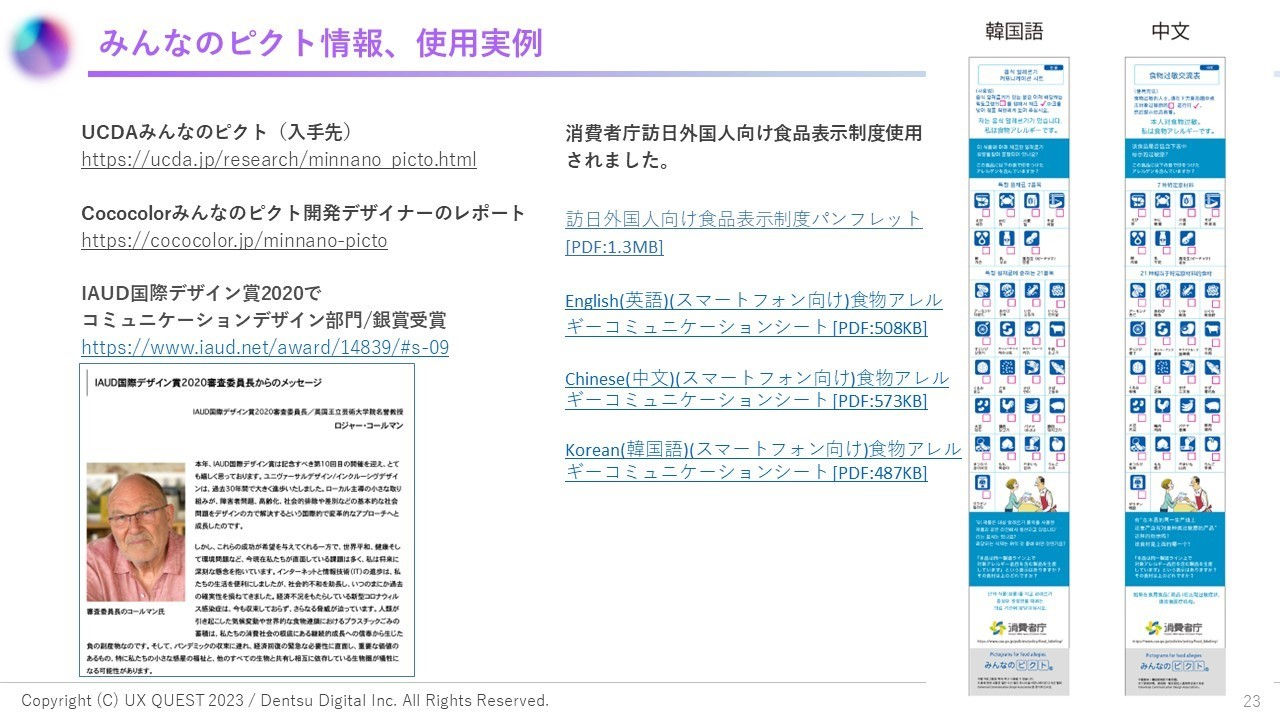Open the UCDA minnano_picto.html link

pyautogui.click(x=278, y=159)
